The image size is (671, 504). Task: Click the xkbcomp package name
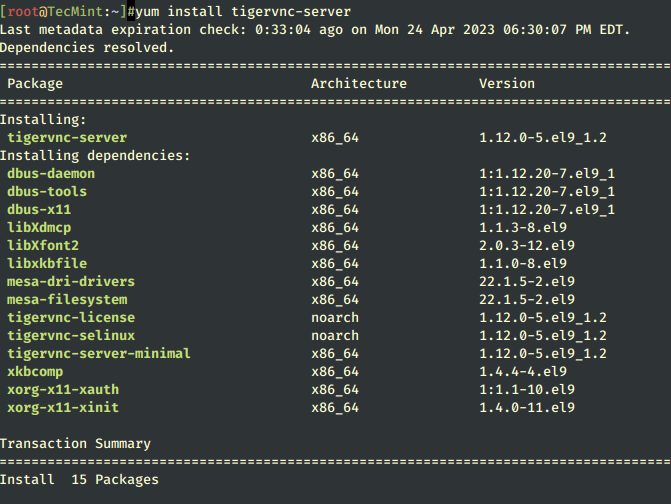coord(35,371)
